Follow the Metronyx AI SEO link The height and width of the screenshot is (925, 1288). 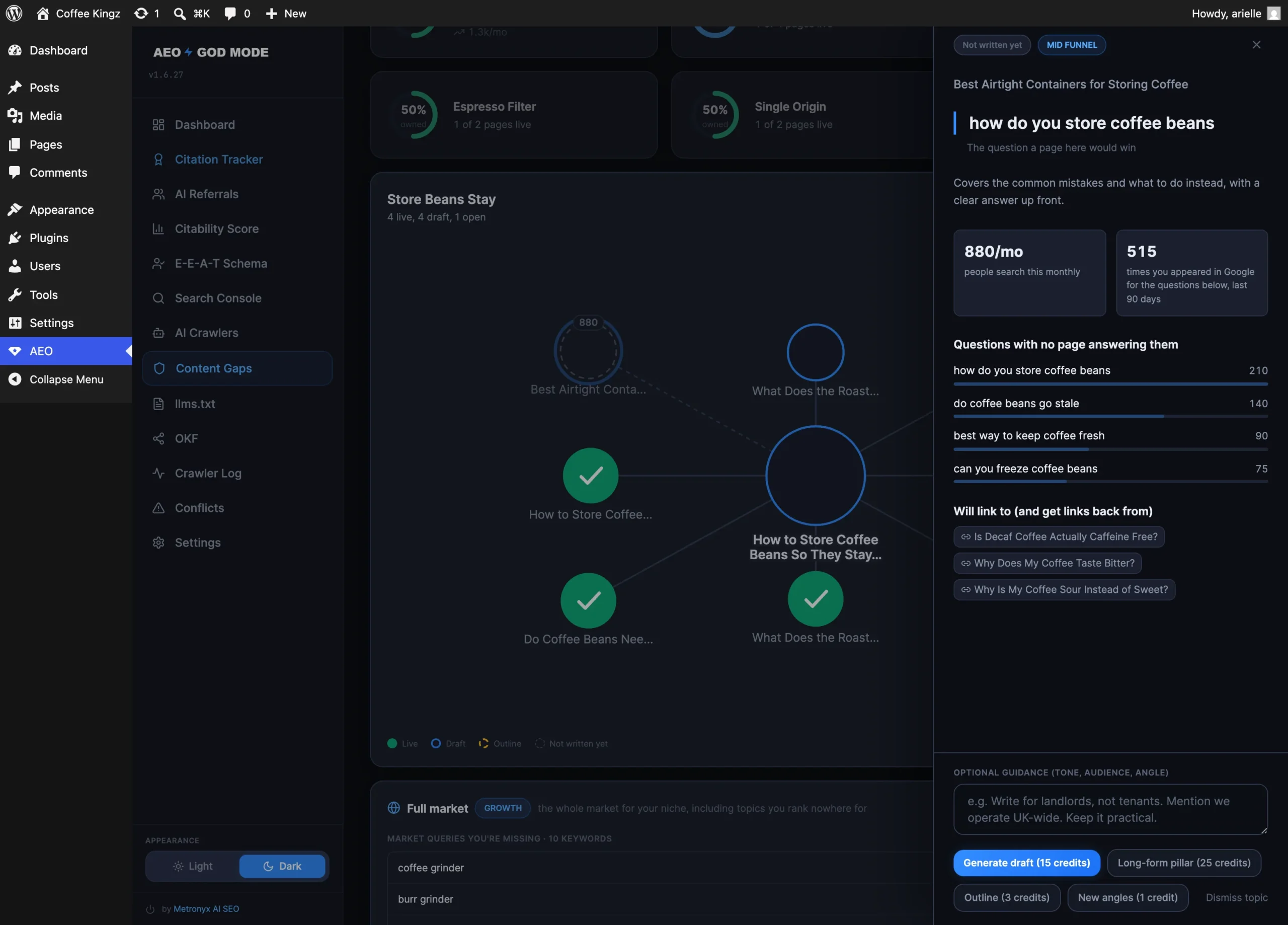click(206, 908)
